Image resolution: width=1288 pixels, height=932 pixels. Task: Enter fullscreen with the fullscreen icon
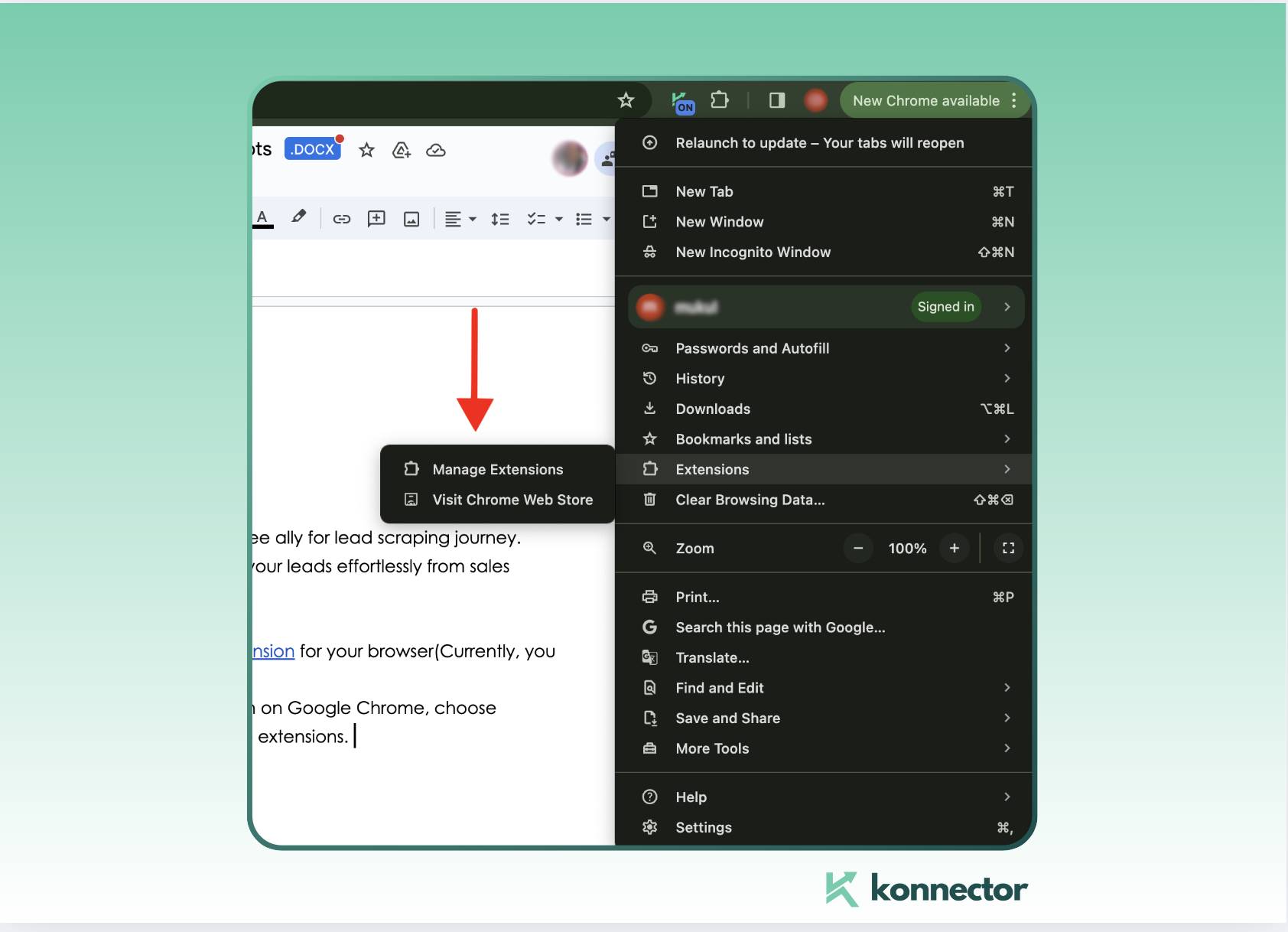pyautogui.click(x=1008, y=548)
